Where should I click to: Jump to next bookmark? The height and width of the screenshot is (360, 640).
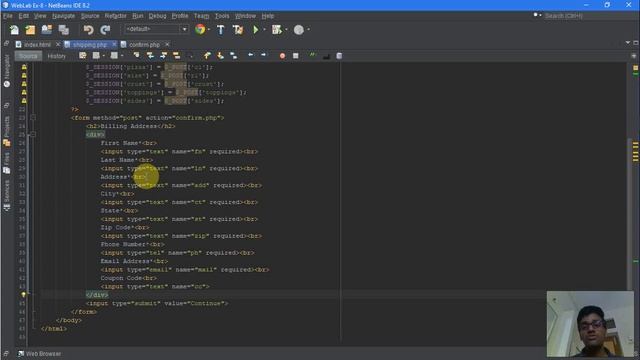click(220, 56)
